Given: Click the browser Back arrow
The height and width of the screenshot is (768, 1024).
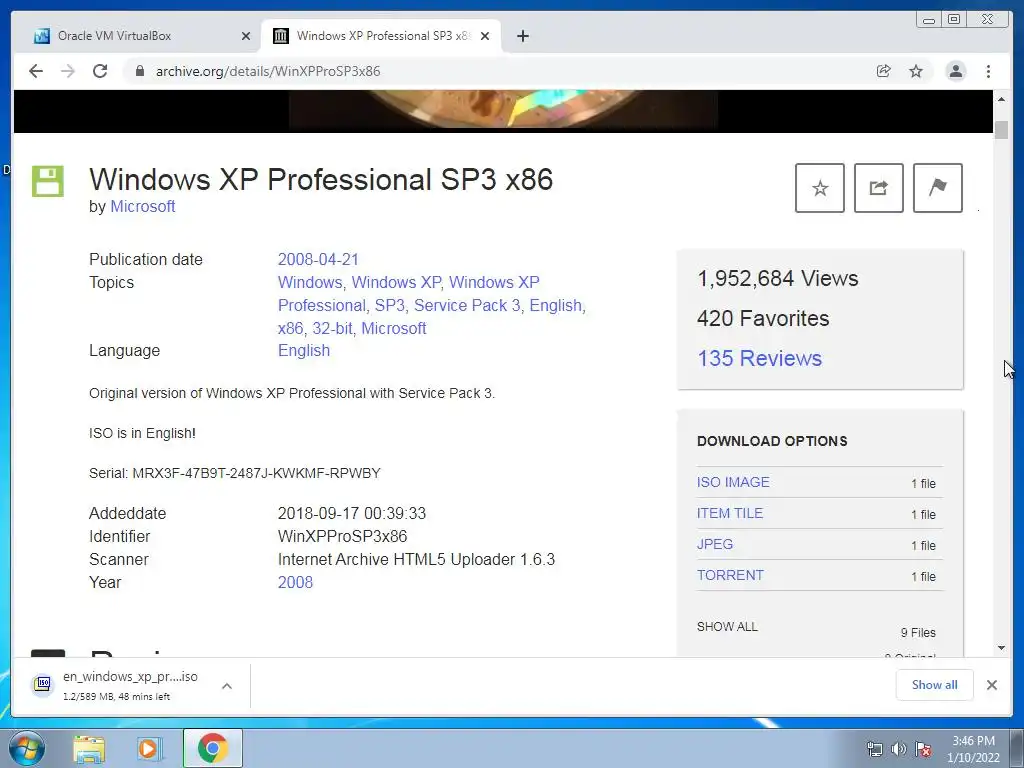Looking at the screenshot, I should coord(36,71).
